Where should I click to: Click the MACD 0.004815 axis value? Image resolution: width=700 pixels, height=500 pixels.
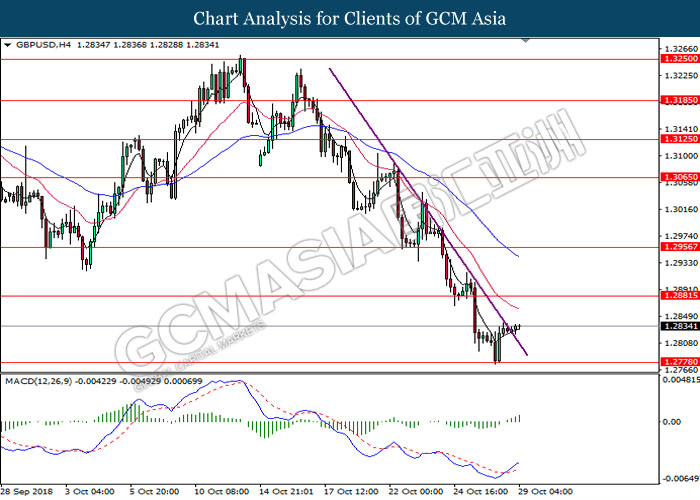pyautogui.click(x=681, y=380)
